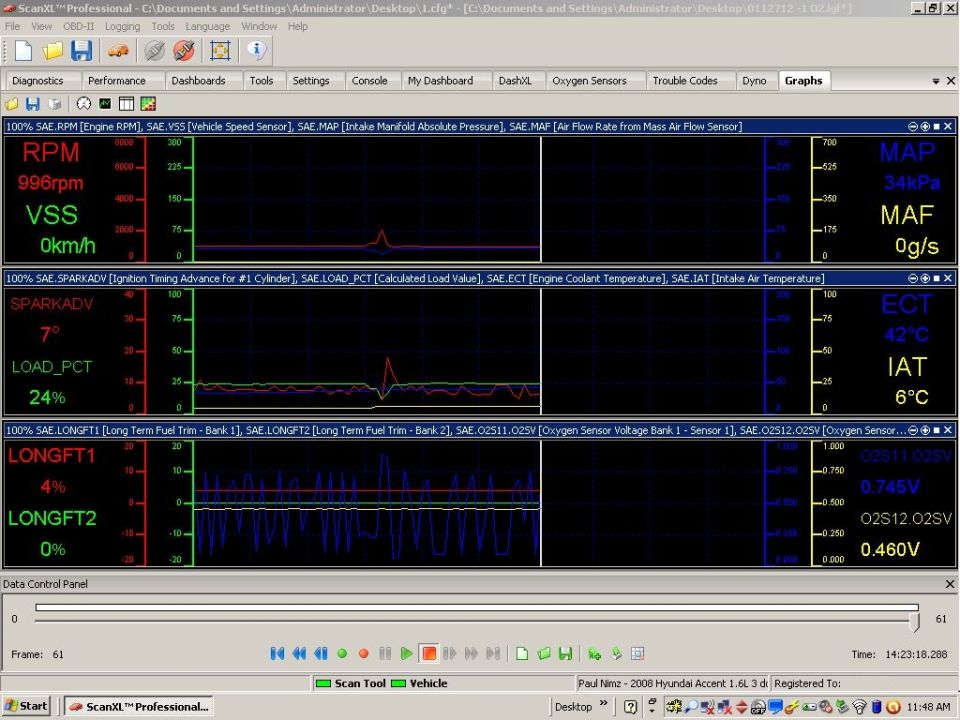Open the Windows Start menu
Viewport: 960px width, 720px height.
[x=25, y=707]
